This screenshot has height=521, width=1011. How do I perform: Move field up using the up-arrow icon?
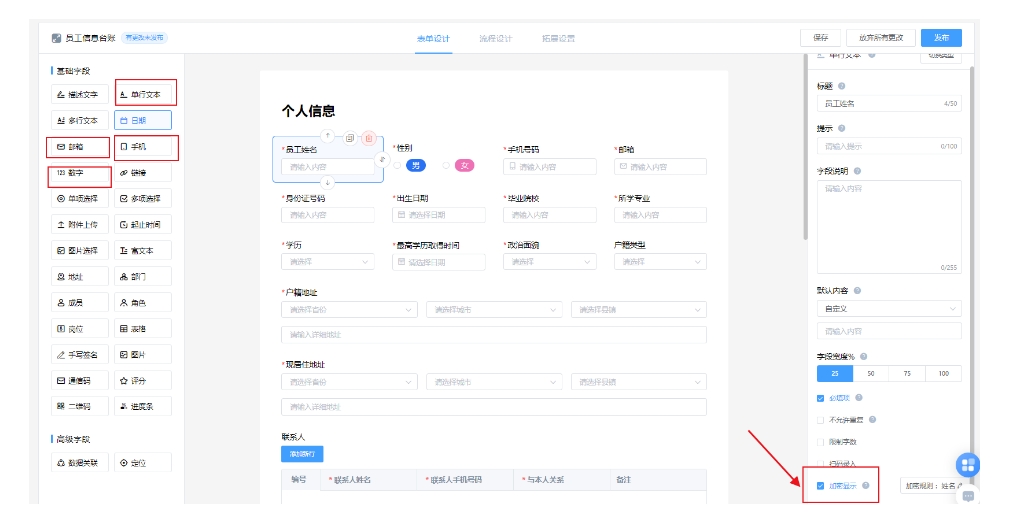[x=327, y=134]
